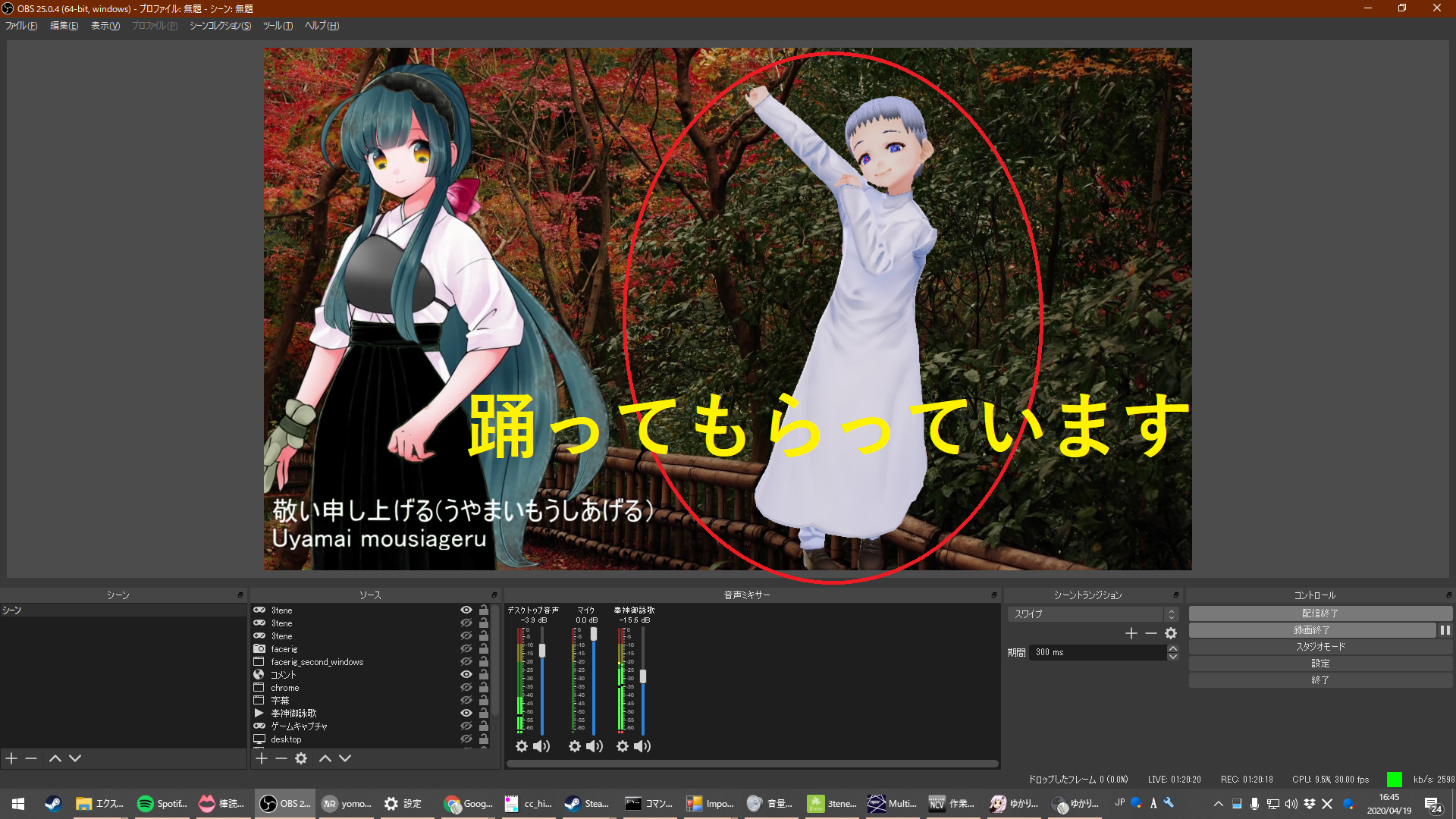
Task: Open the ツール menu
Action: click(278, 25)
